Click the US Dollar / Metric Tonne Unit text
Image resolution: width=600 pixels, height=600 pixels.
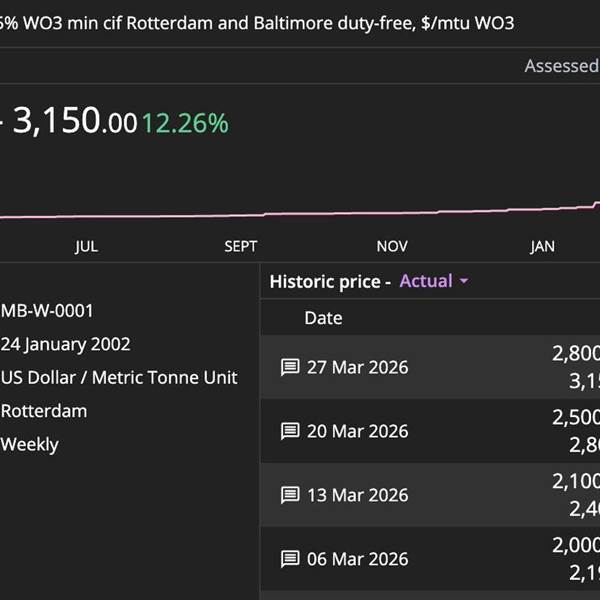[x=119, y=377]
